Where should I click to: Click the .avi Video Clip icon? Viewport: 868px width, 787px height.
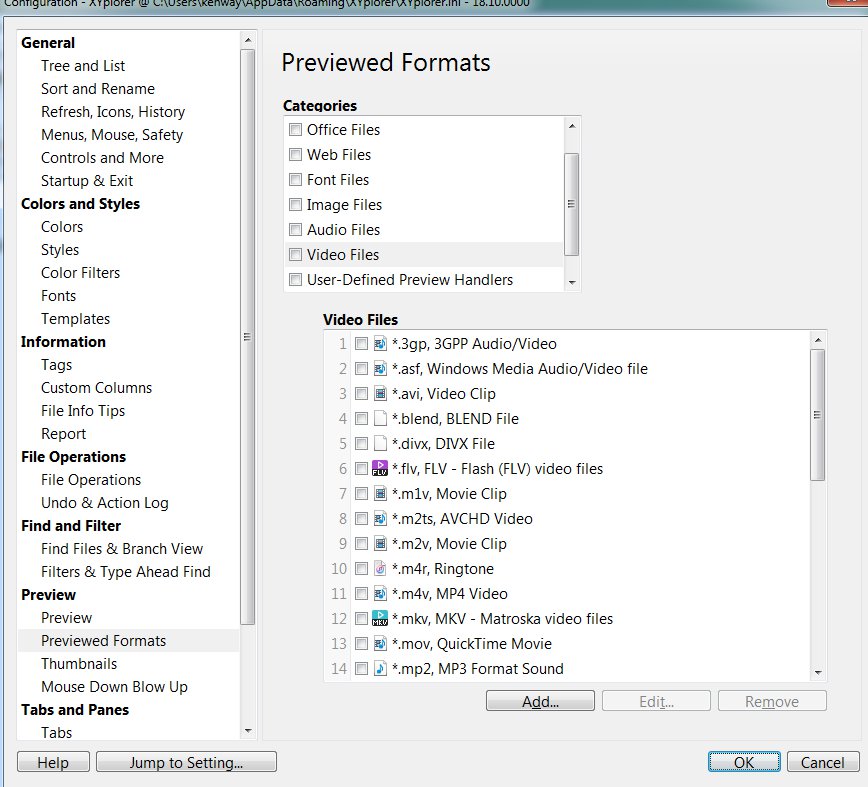380,393
